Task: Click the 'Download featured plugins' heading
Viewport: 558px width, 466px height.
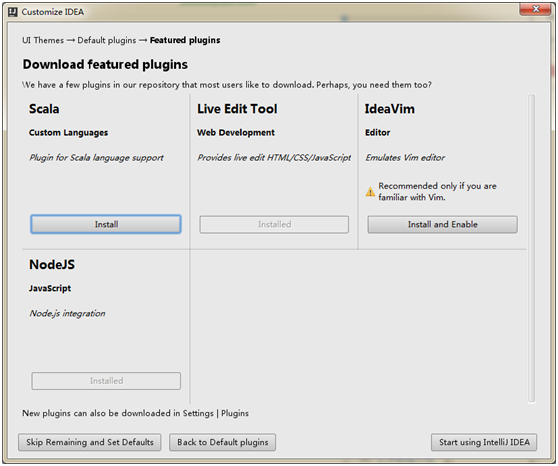Action: coord(105,64)
